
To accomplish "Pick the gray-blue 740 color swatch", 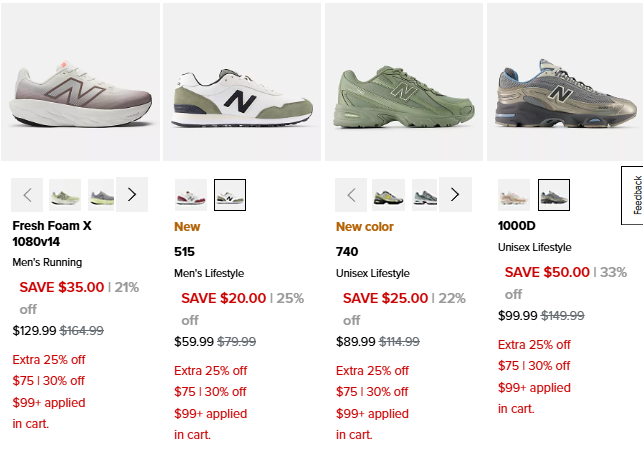I will pos(424,194).
